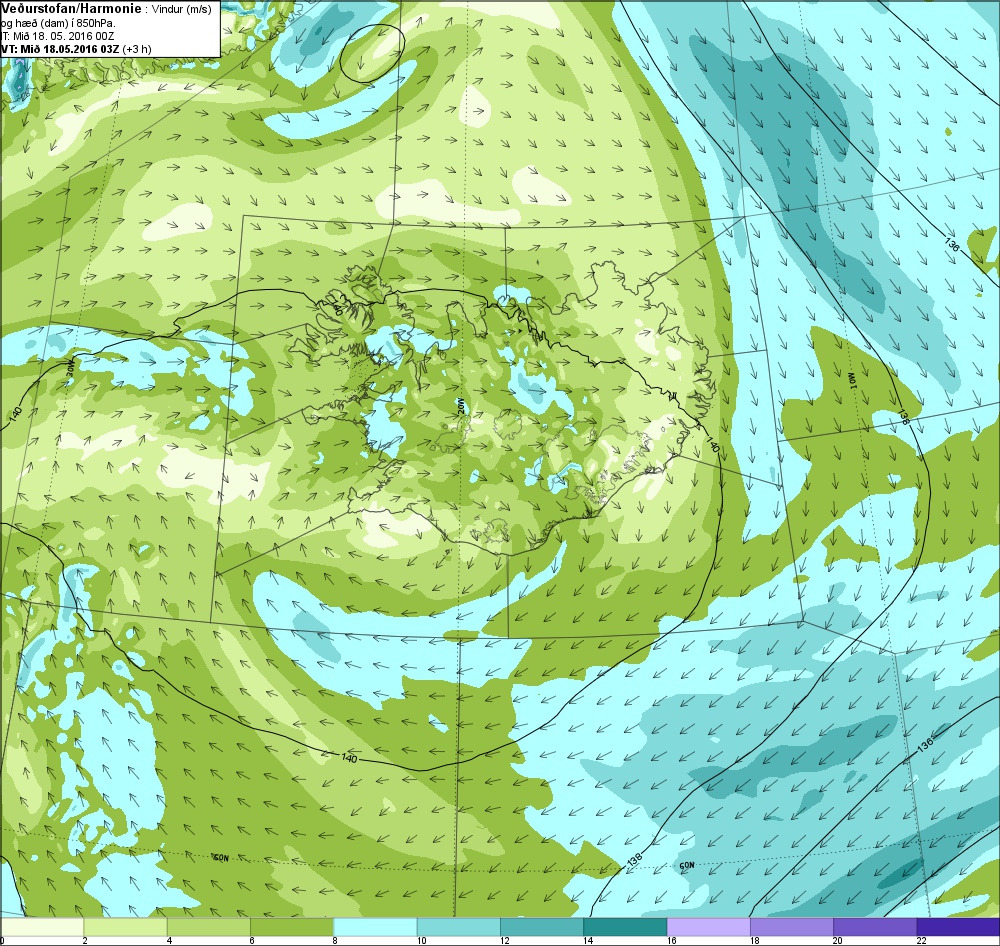The image size is (1000, 946).
Task: Select the 2–4 m/s light green swatch
Action: click(126, 926)
